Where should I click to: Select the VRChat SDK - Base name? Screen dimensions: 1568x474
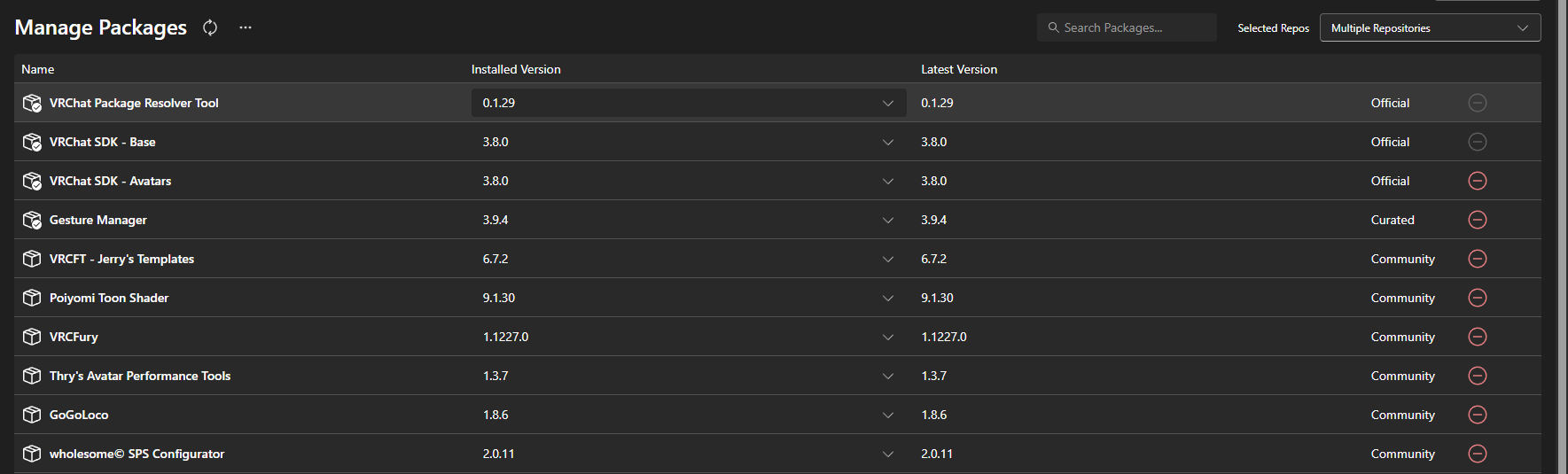point(103,142)
